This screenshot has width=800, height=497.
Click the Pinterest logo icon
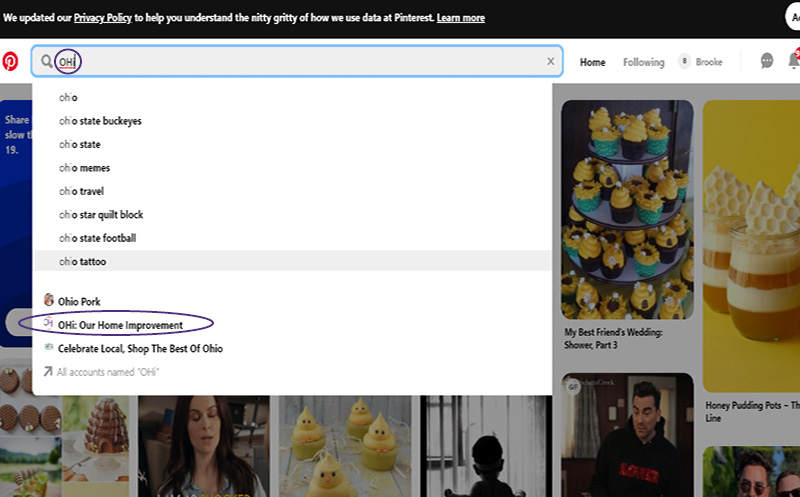tap(10, 61)
